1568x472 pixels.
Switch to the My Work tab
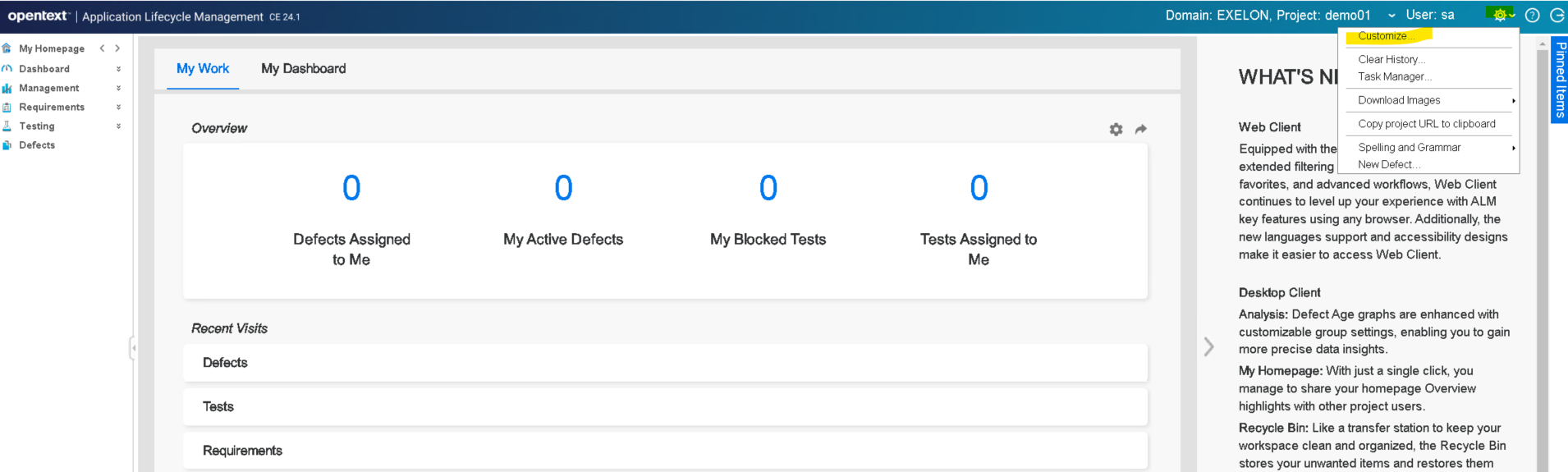click(203, 69)
